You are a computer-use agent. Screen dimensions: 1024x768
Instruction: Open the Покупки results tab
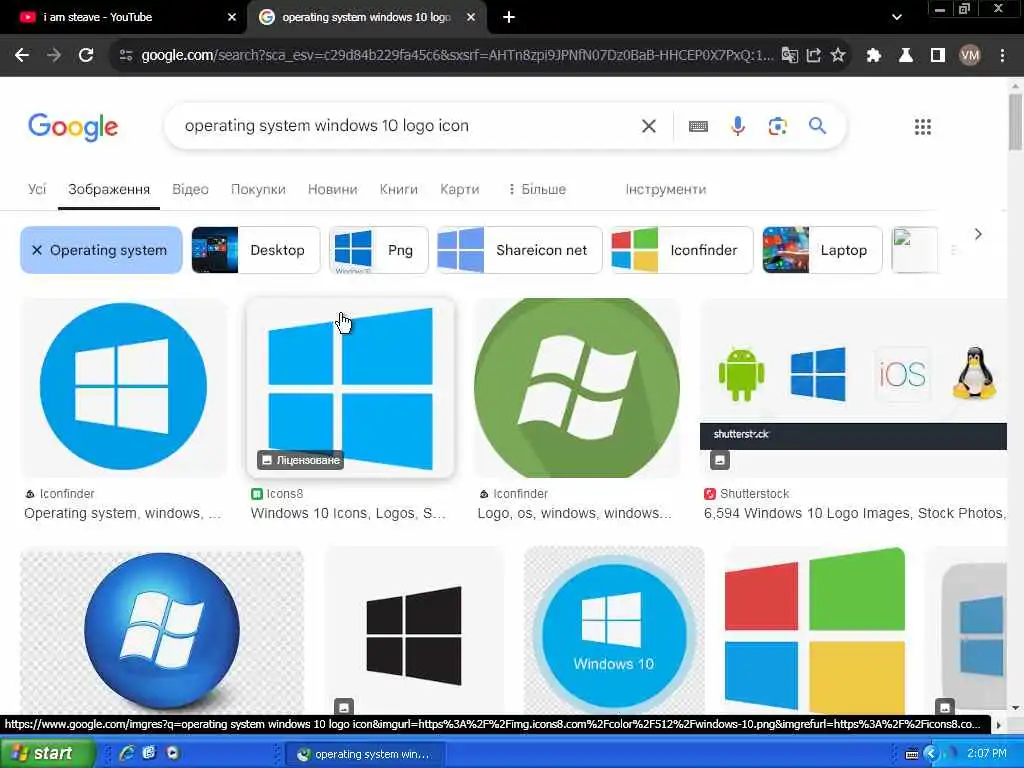pyautogui.click(x=258, y=189)
